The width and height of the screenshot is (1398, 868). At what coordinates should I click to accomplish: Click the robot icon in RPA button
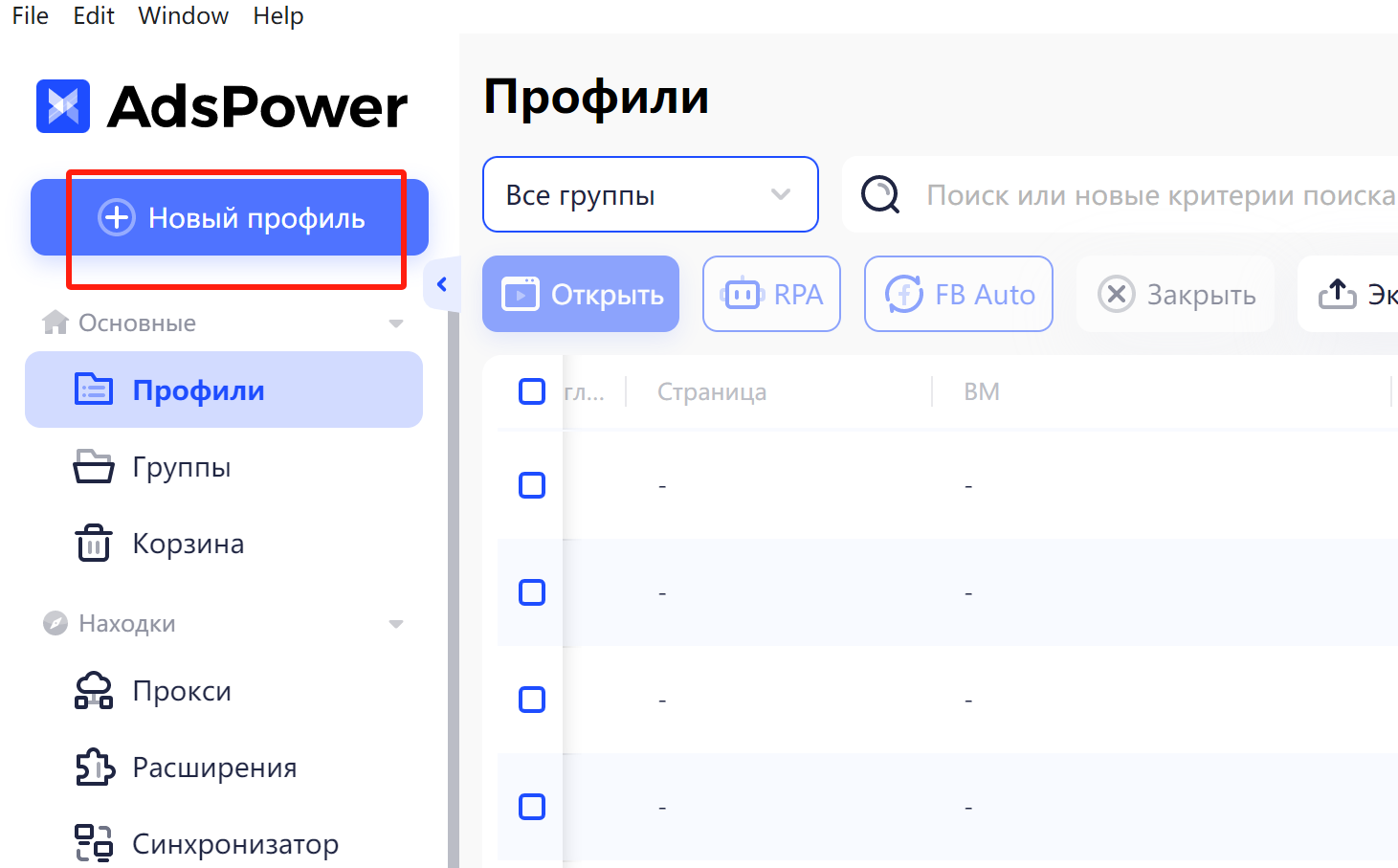click(x=743, y=294)
